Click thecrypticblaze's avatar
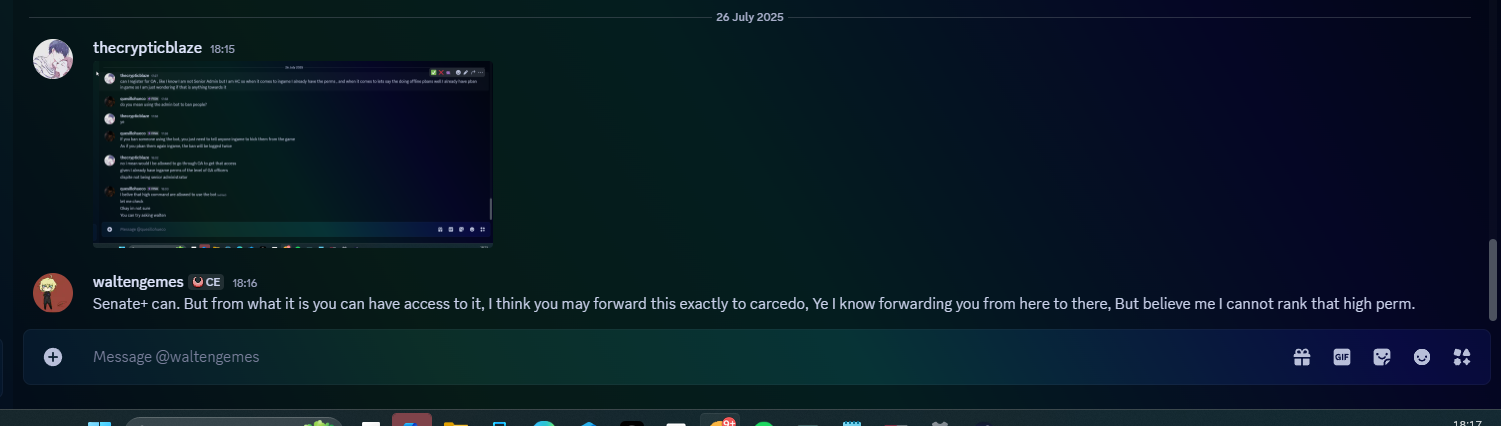The width and height of the screenshot is (1501, 426). coord(53,58)
